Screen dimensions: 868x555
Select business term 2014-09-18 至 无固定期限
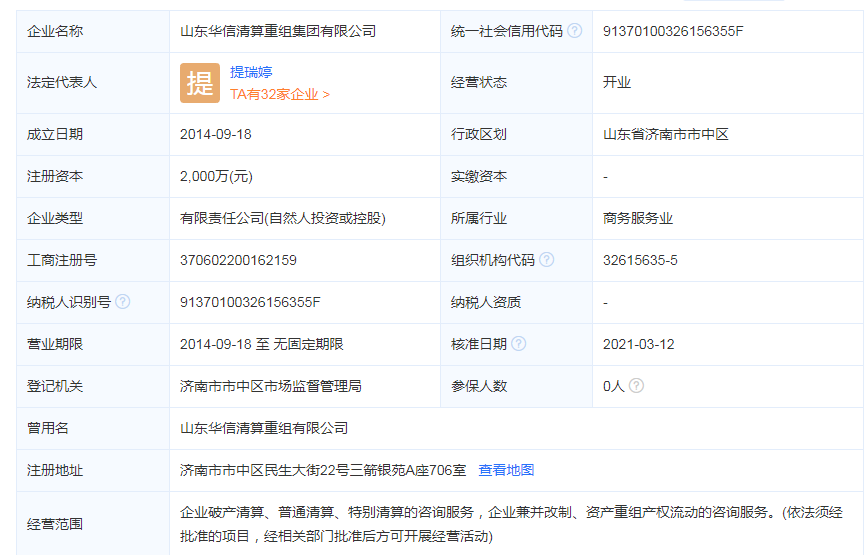(x=262, y=344)
